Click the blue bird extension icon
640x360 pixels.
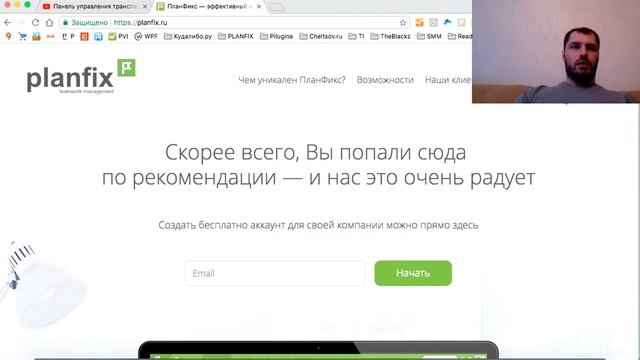click(447, 22)
